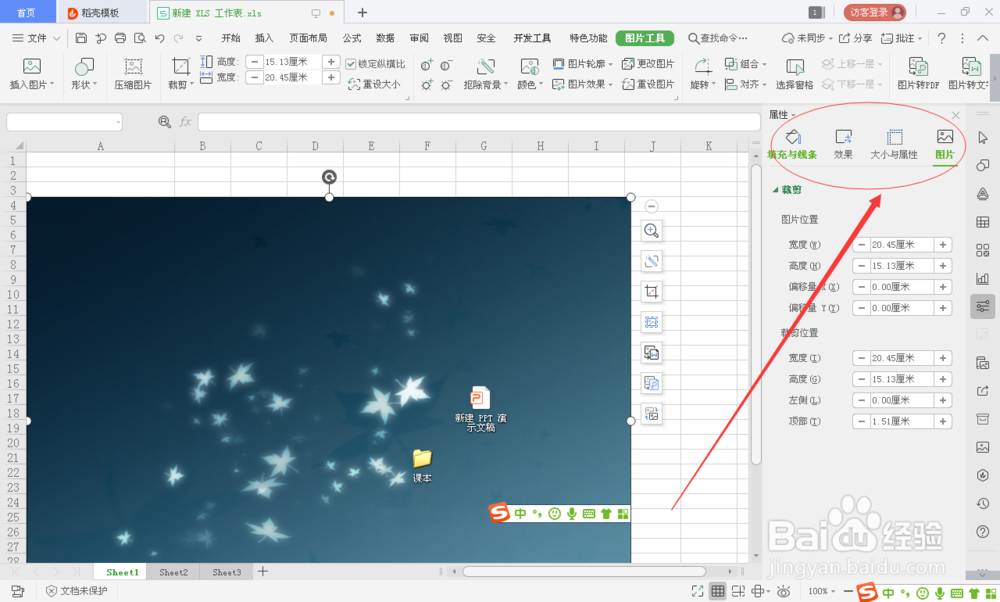Click Reset Size (重设大小) button

click(x=374, y=84)
